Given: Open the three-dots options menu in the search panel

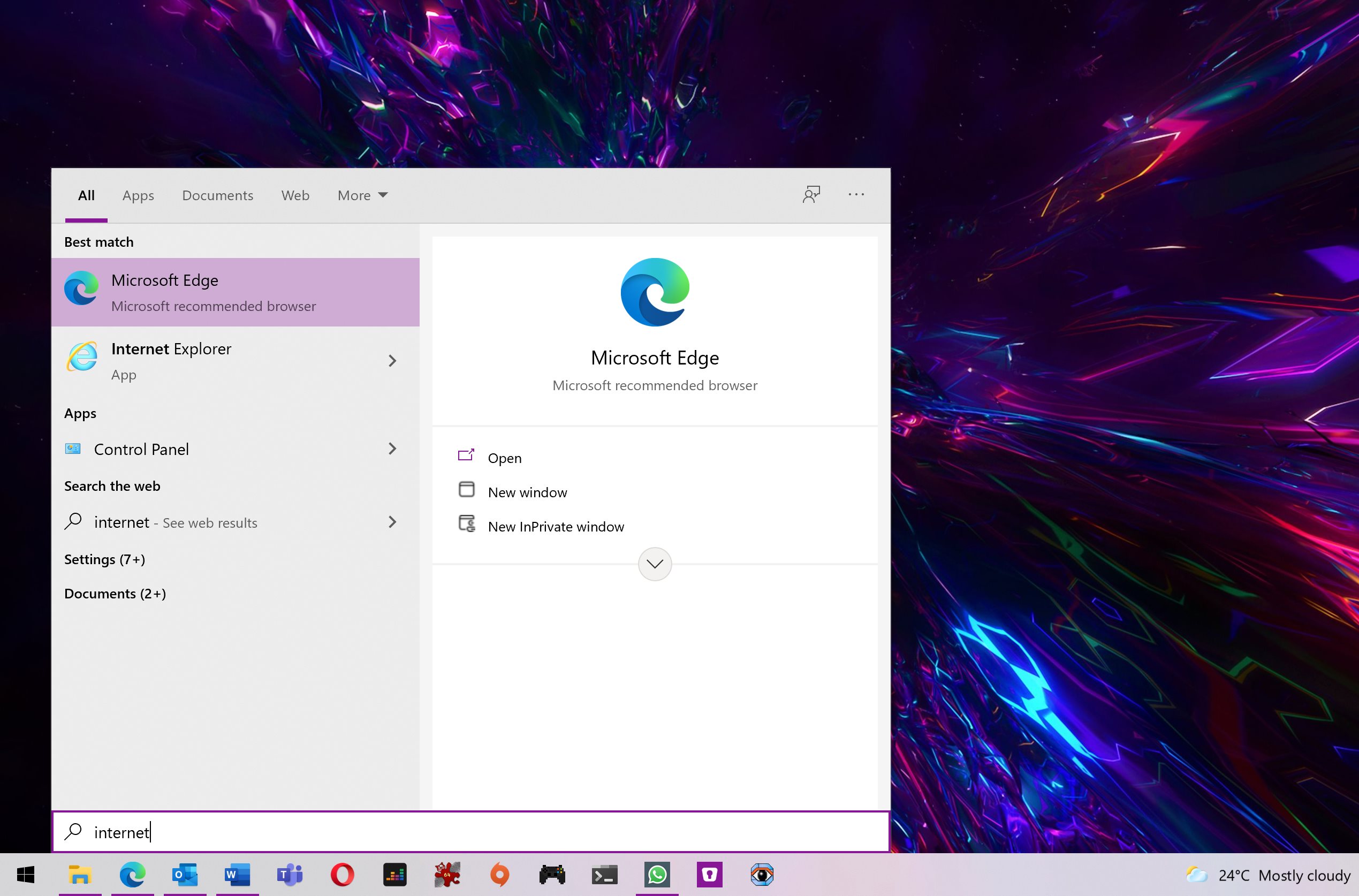Looking at the screenshot, I should (x=856, y=194).
